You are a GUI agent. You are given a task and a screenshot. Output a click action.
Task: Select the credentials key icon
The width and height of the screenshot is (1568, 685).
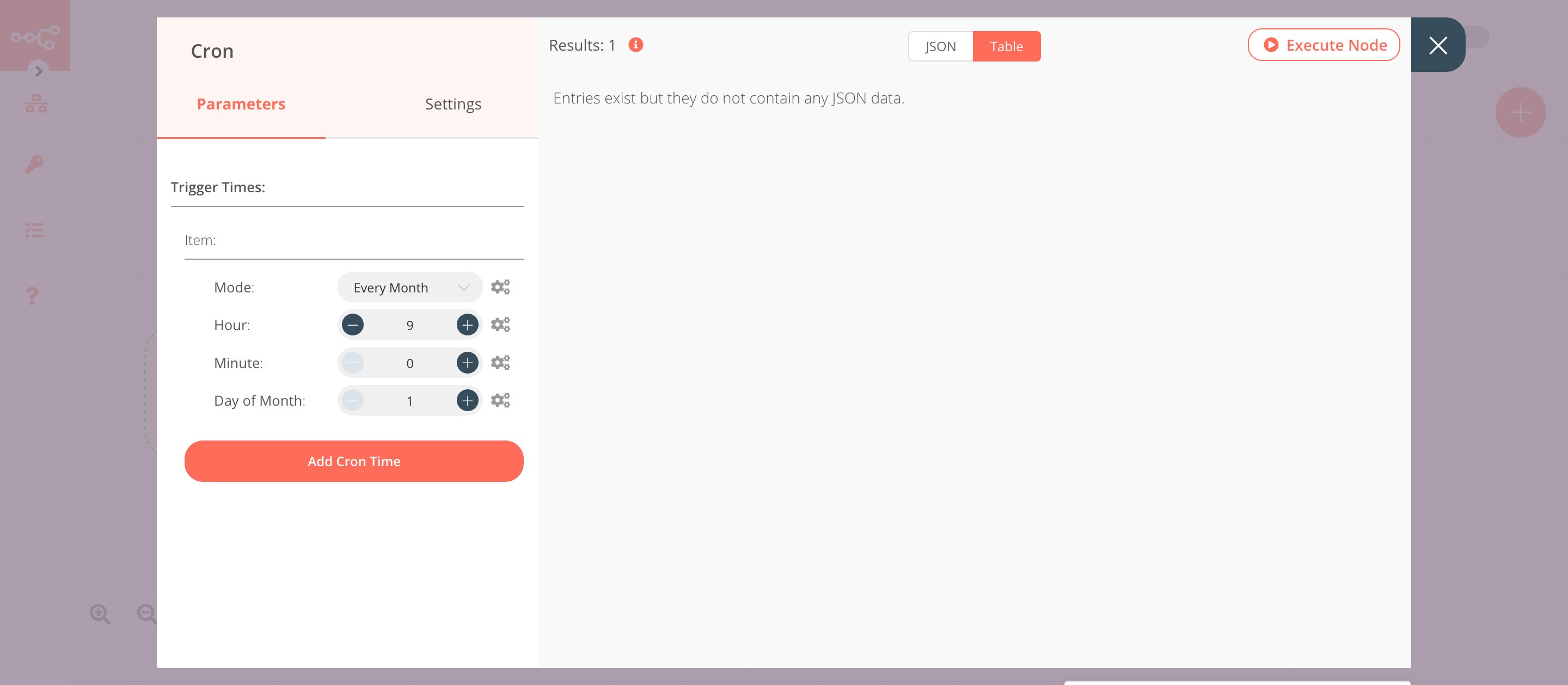tap(34, 164)
